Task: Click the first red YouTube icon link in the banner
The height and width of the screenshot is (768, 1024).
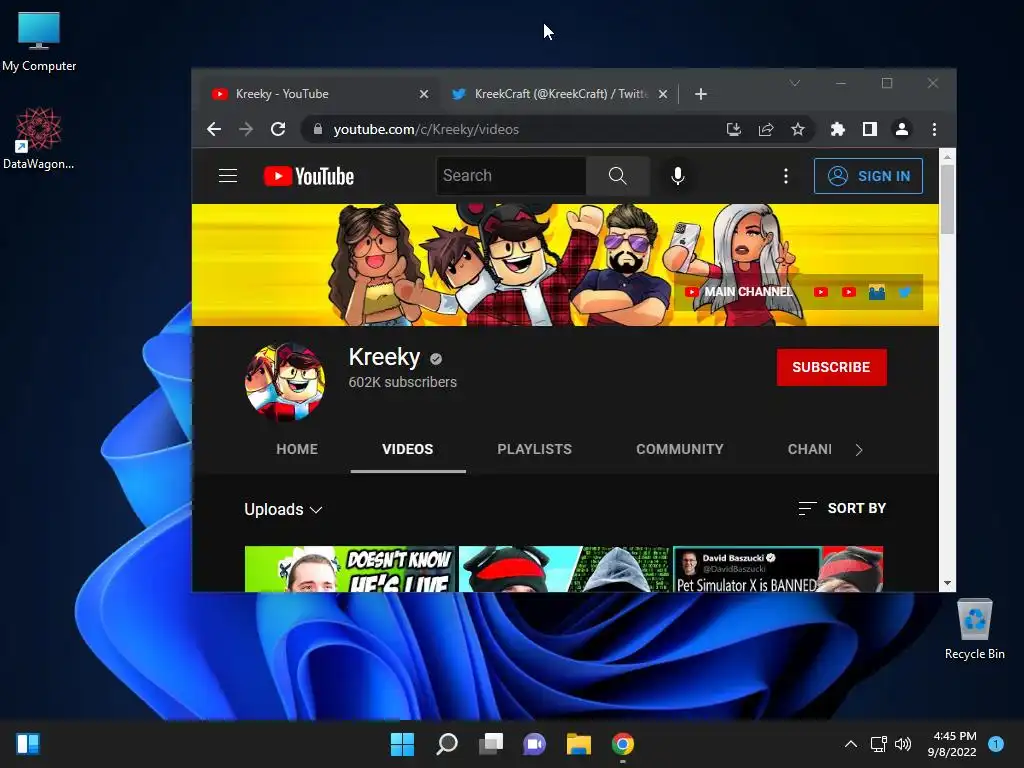Action: click(x=821, y=292)
